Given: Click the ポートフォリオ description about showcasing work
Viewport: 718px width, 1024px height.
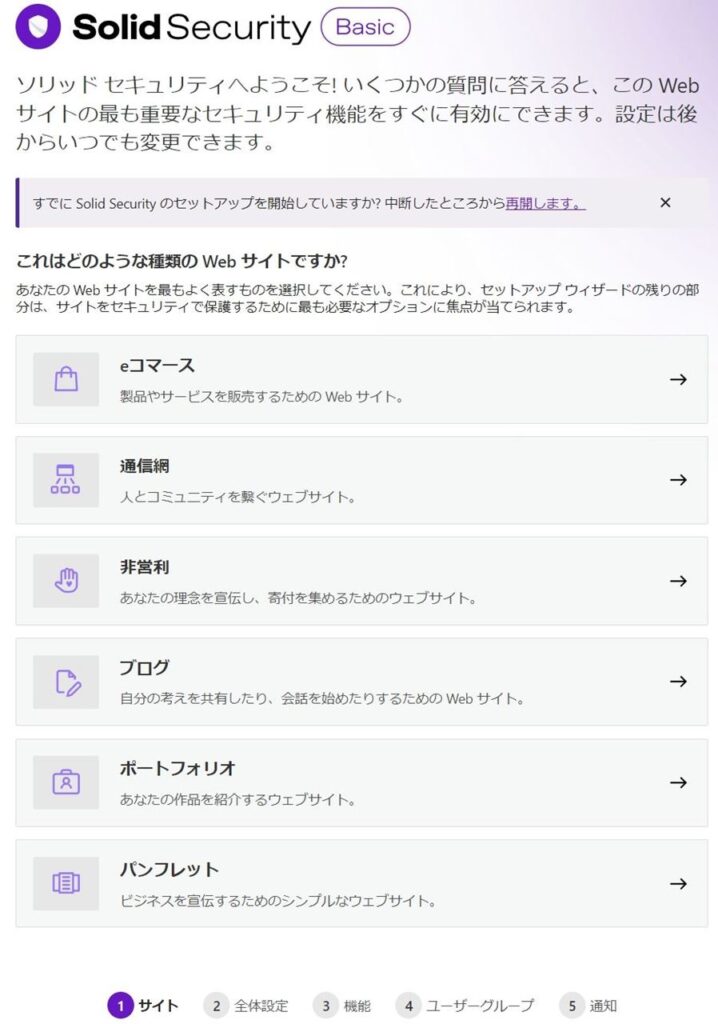Looking at the screenshot, I should 238,799.
